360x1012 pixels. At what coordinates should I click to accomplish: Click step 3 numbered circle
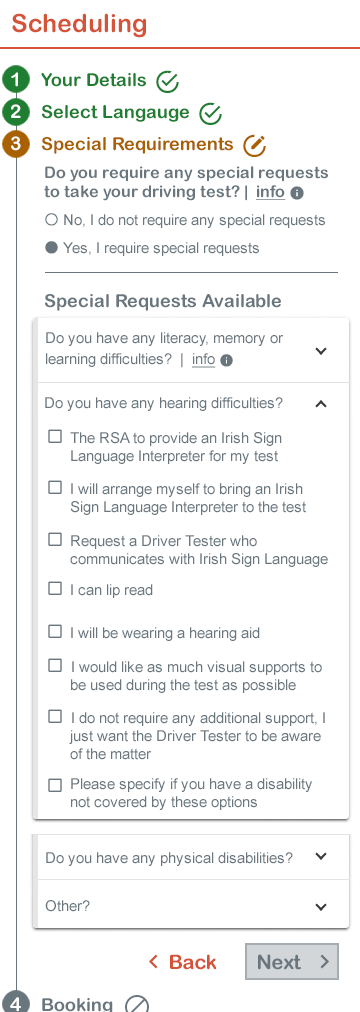point(15,144)
